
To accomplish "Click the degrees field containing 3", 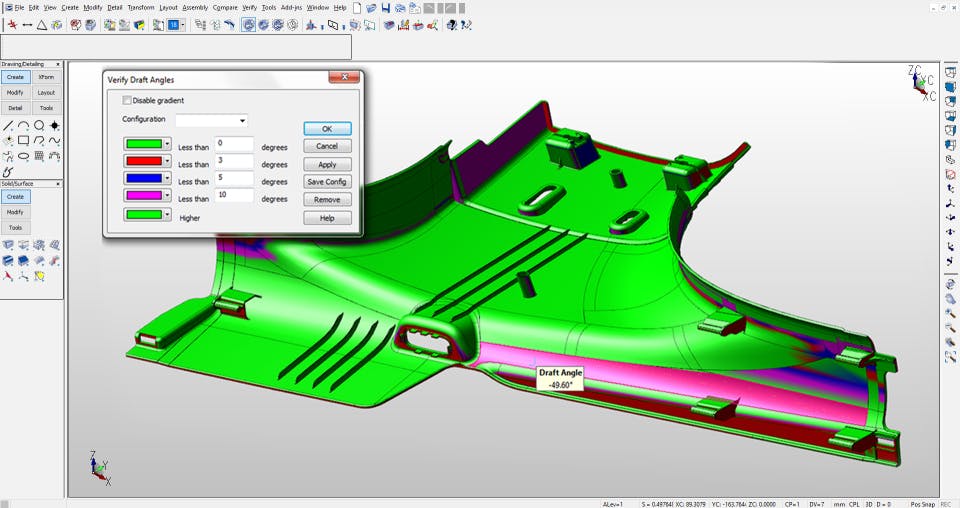I will coord(234,161).
